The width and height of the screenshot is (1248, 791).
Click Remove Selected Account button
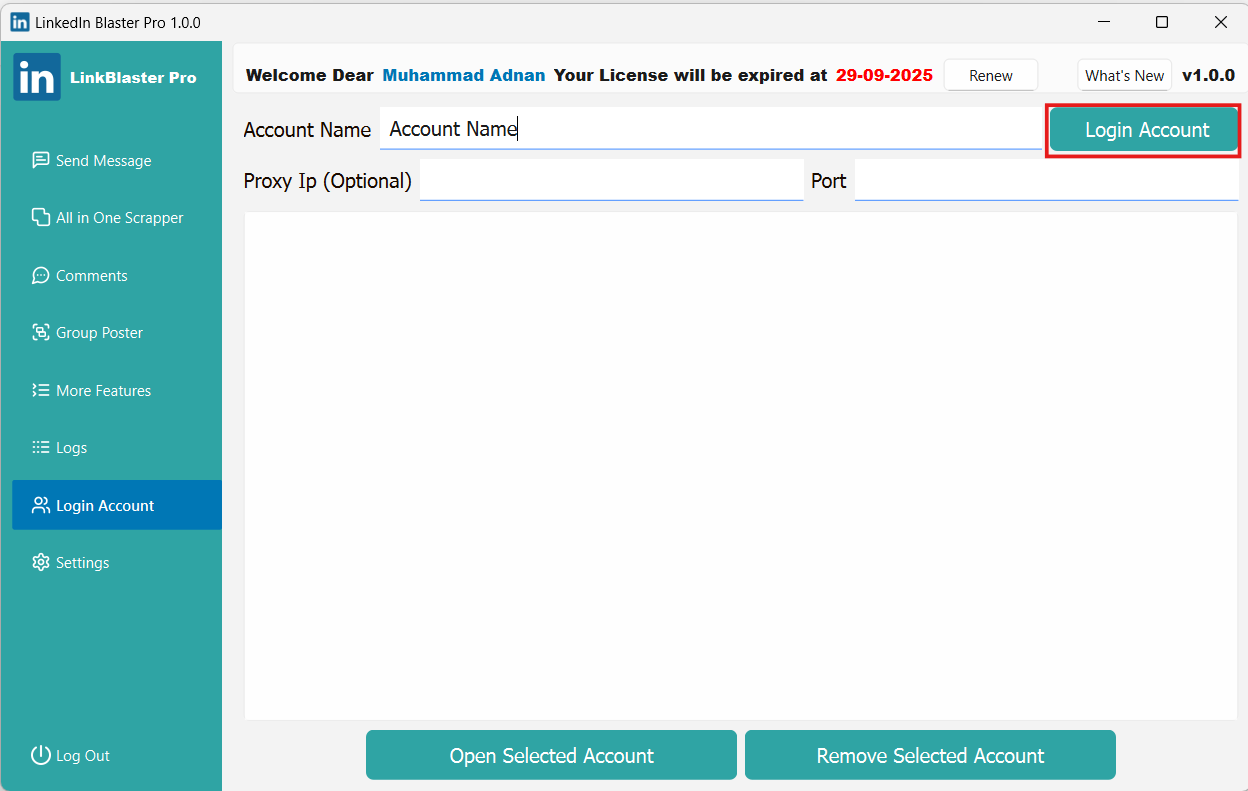coord(930,755)
